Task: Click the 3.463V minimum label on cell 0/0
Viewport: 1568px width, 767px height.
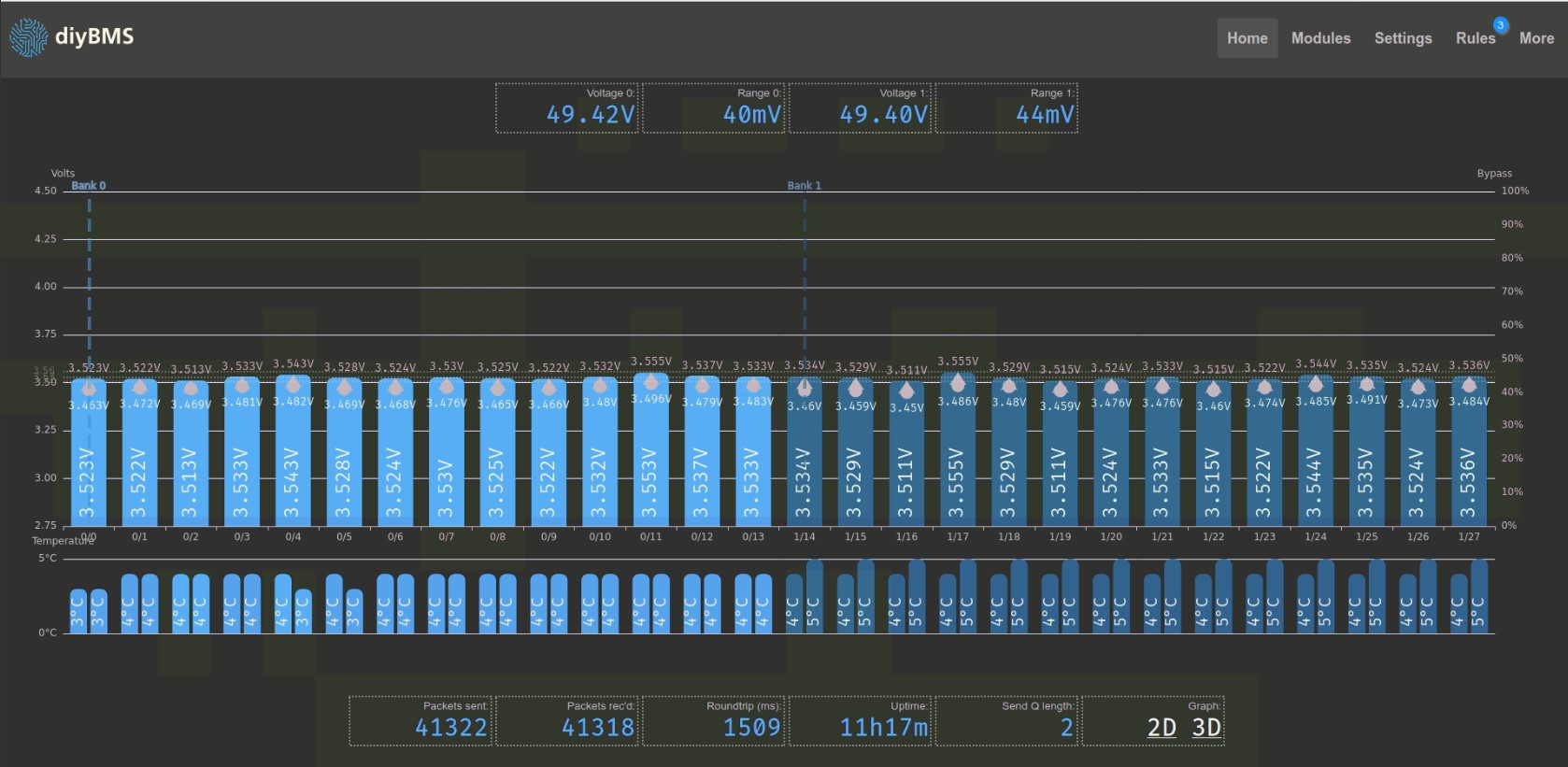Action: (x=89, y=405)
